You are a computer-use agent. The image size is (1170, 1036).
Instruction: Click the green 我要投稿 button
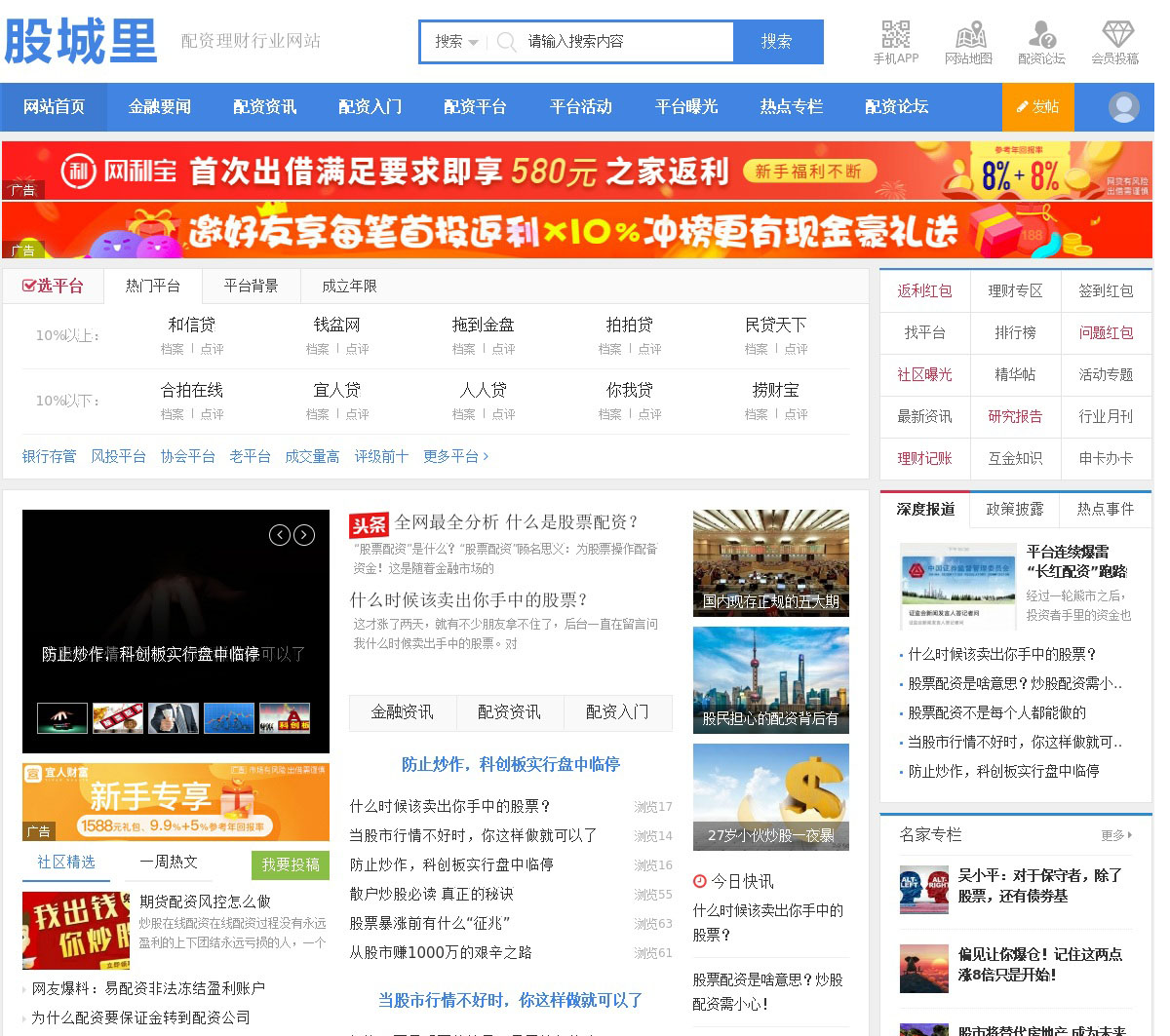pos(291,864)
